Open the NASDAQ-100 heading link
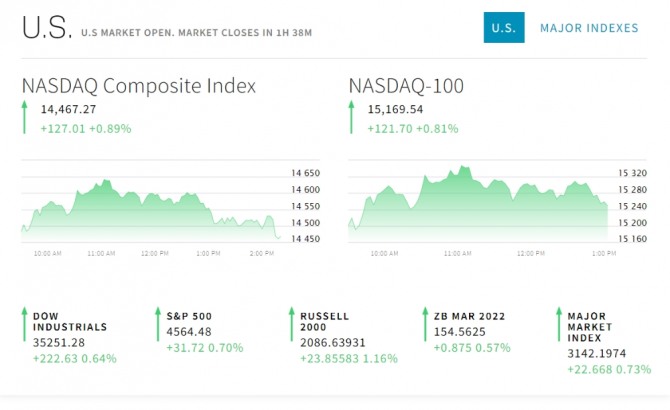The width and height of the screenshot is (670, 410). 406,86
